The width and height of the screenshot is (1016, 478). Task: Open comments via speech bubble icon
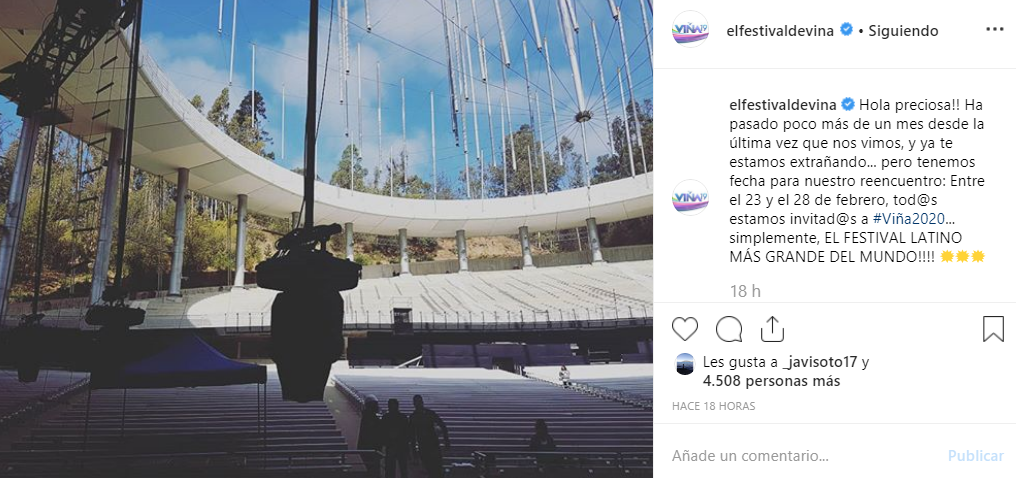click(x=729, y=329)
